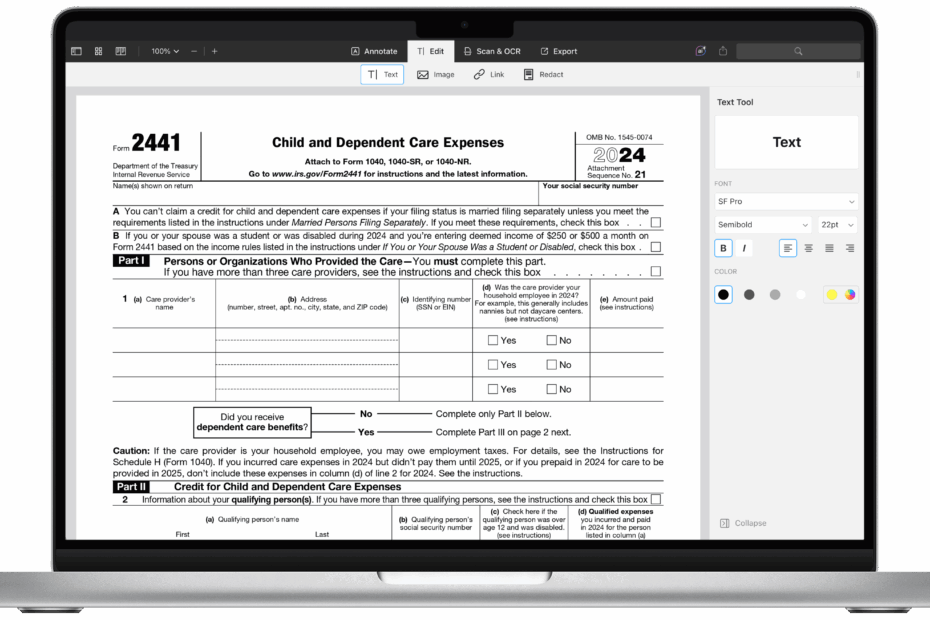Open the Scan & OCR tab
This screenshot has height=620, width=930.
[x=494, y=50]
